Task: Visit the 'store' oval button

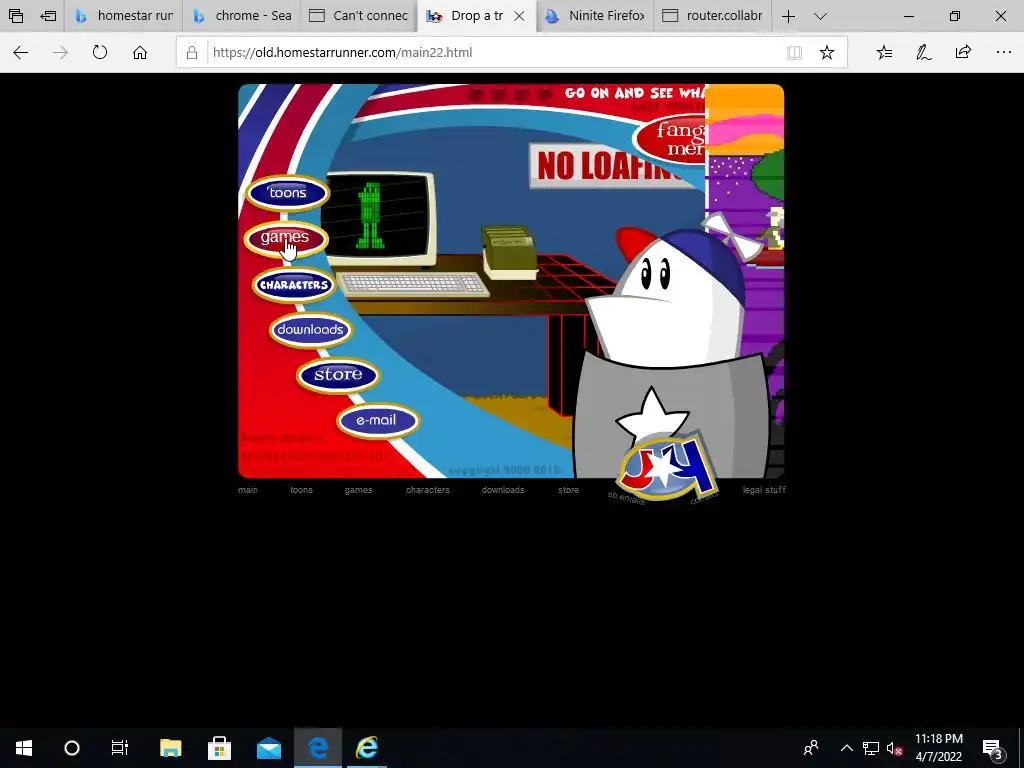Action: [x=338, y=375]
